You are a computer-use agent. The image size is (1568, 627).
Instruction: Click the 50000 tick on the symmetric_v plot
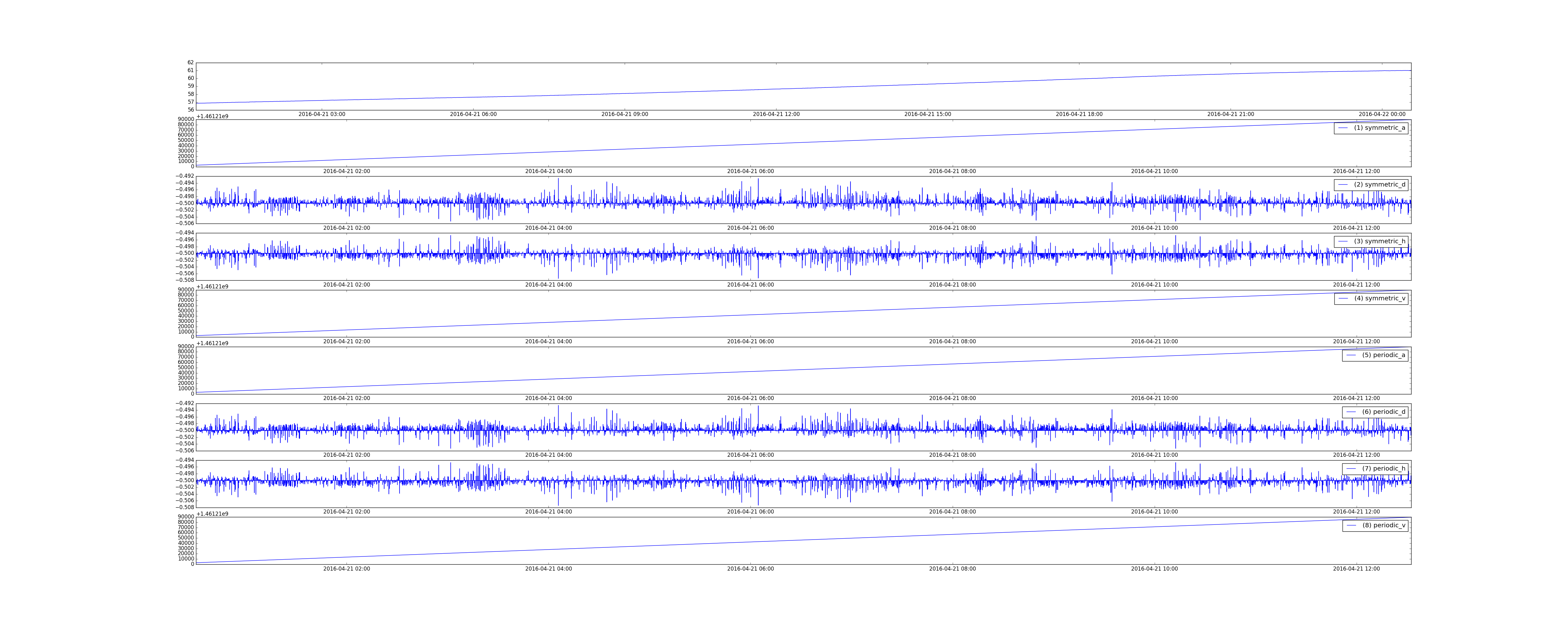(186, 310)
